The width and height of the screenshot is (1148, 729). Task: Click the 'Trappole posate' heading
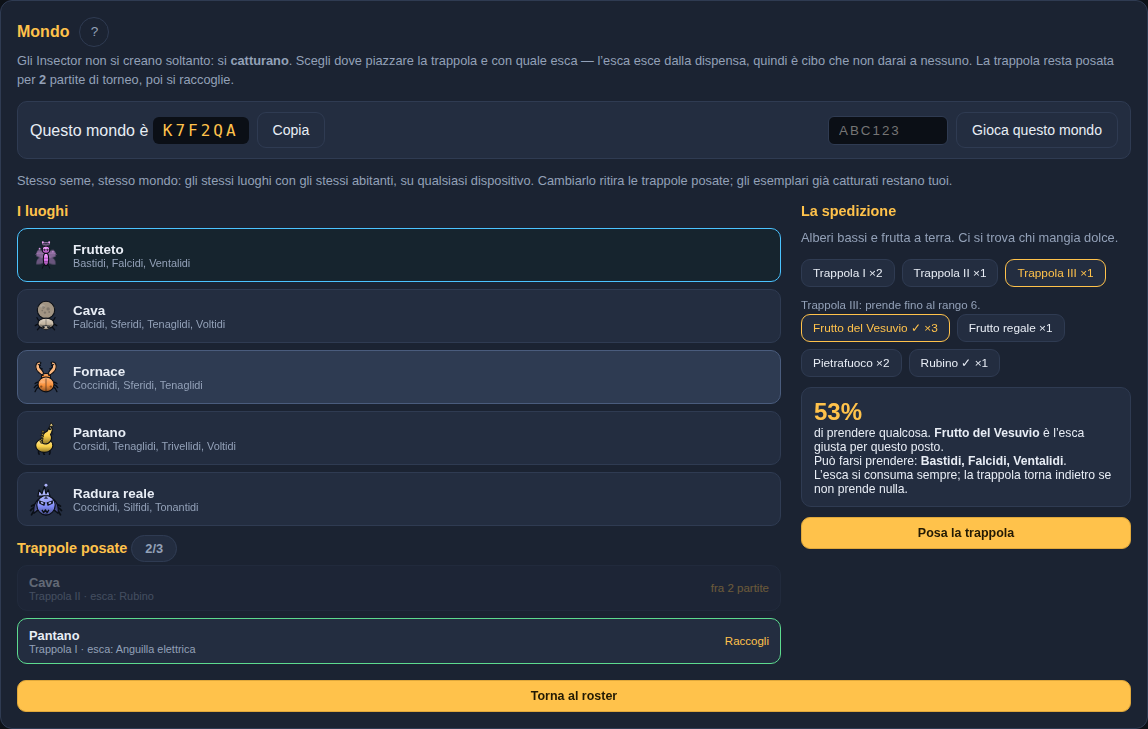click(x=72, y=548)
